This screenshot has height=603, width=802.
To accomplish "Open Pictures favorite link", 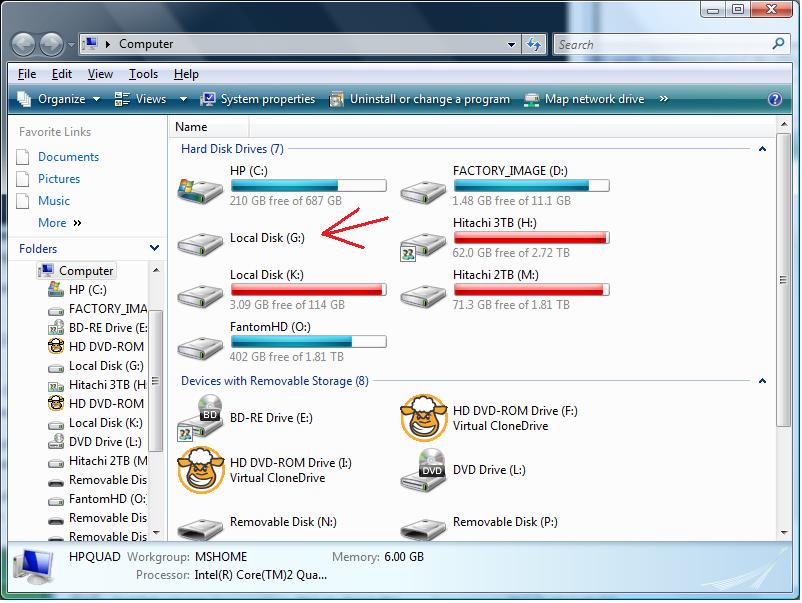I will tap(59, 179).
